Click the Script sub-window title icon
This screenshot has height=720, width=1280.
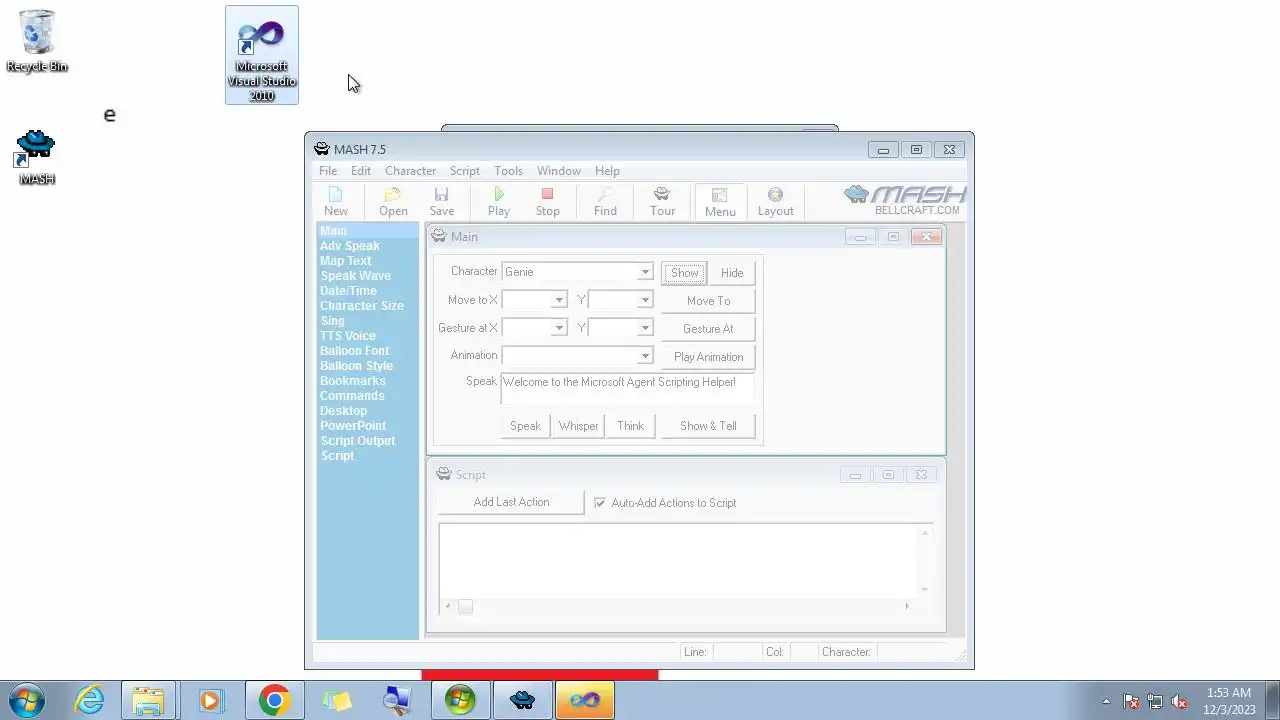(443, 474)
